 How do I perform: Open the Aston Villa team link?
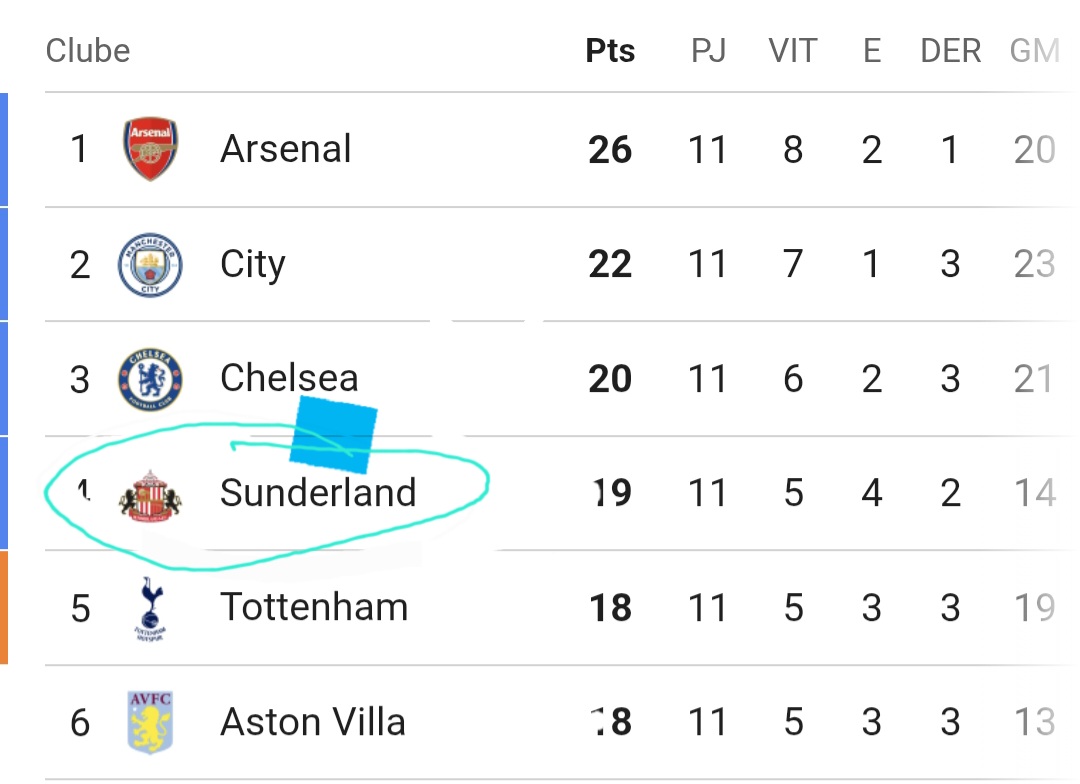313,722
